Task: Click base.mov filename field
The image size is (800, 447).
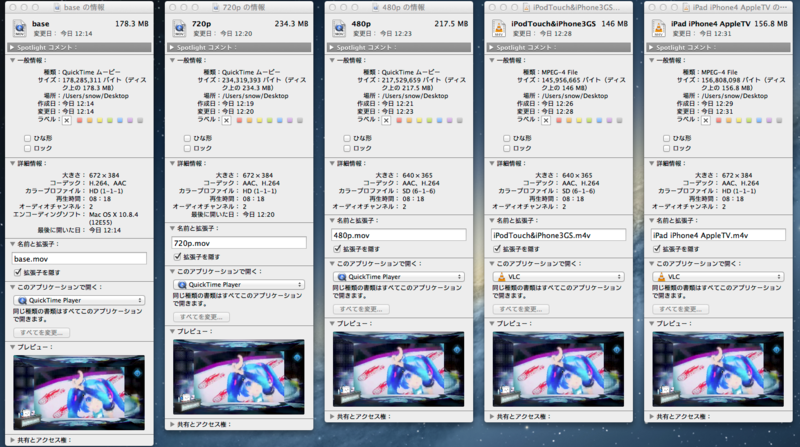Action: tap(79, 259)
